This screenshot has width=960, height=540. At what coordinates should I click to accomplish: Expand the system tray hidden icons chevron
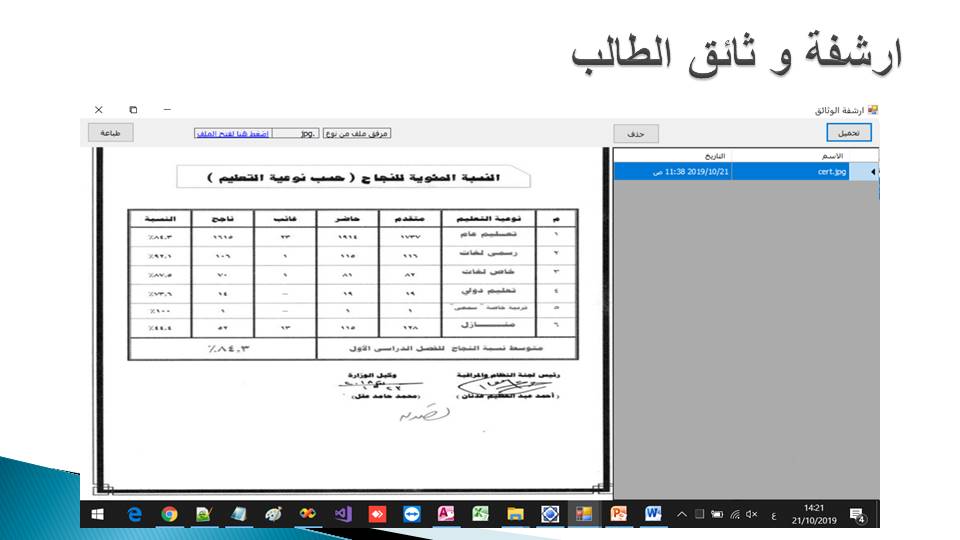(682, 514)
